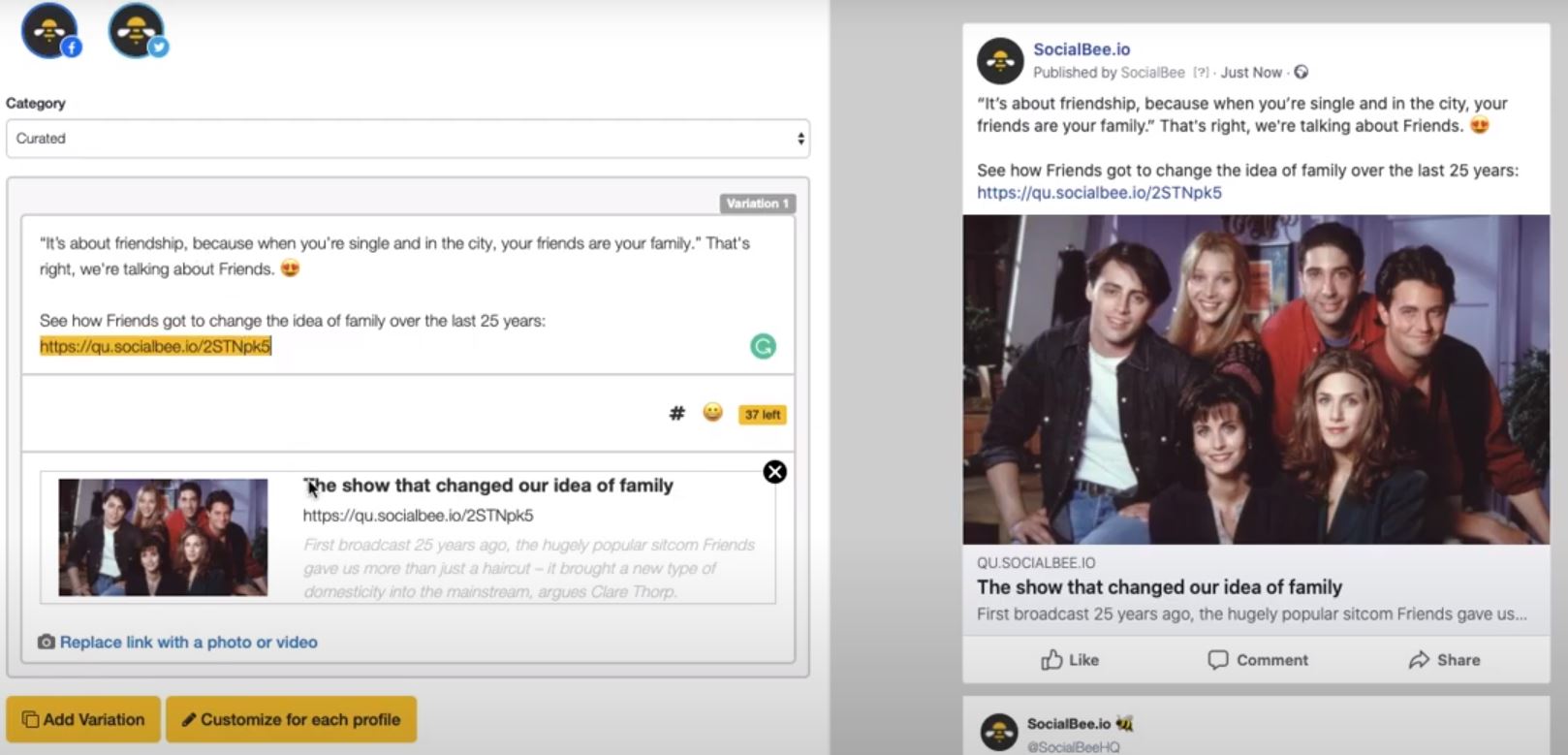Viewport: 1568px width, 755px height.
Task: Click the SocialBee.io page name
Action: 1082,49
